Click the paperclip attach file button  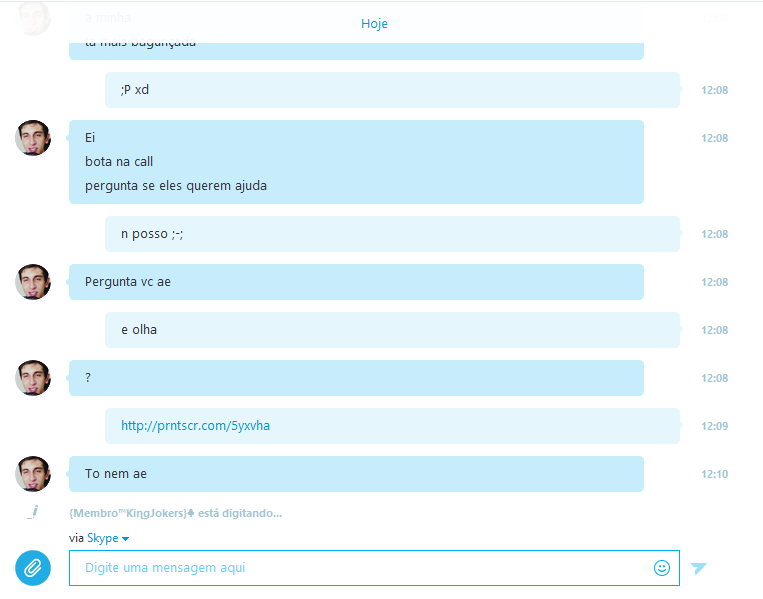pos(33,568)
